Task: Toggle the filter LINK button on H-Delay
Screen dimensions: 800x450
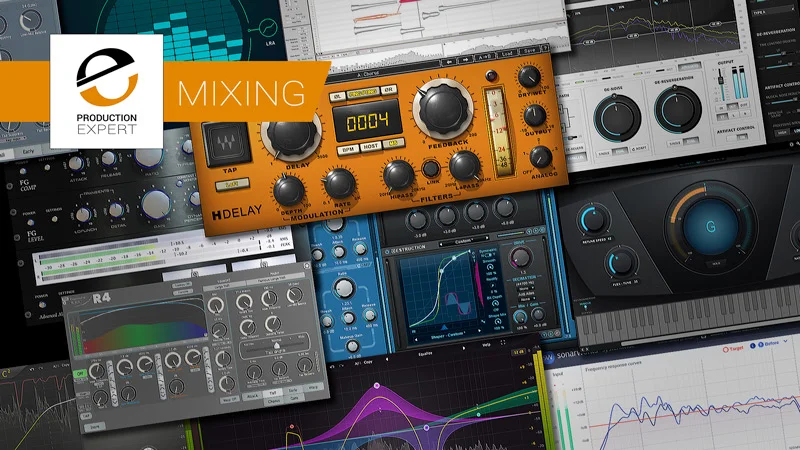Action: pyautogui.click(x=431, y=168)
